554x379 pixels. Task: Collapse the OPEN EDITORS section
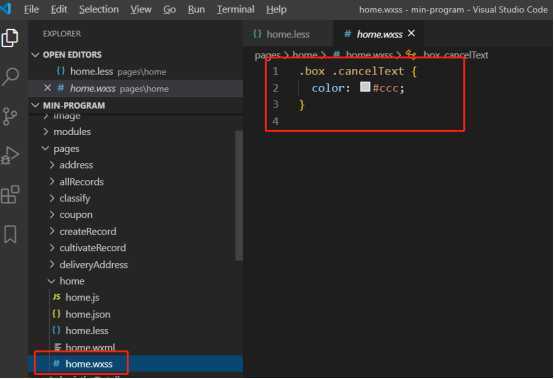tap(35, 54)
